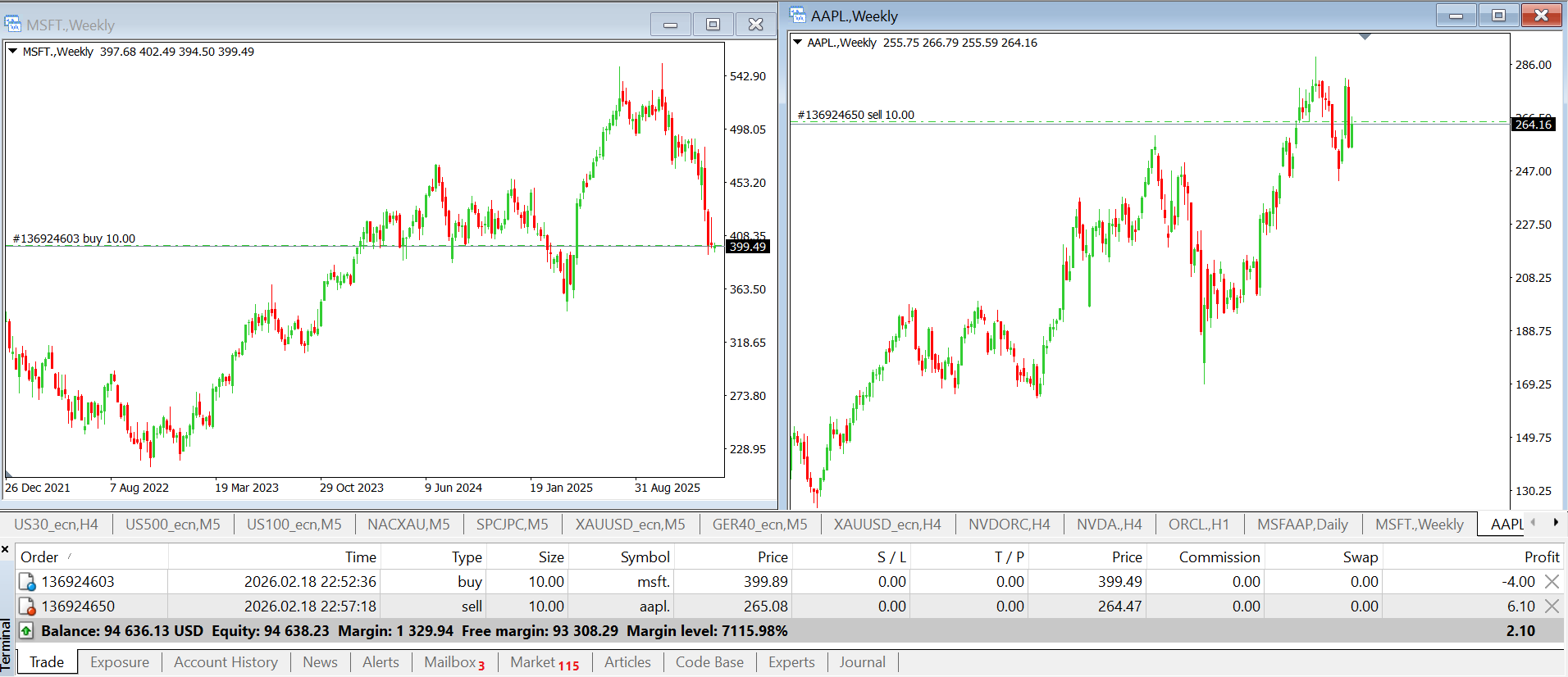Click the AAPL chart shift marker triangle
The image size is (1568, 677).
(1365, 37)
